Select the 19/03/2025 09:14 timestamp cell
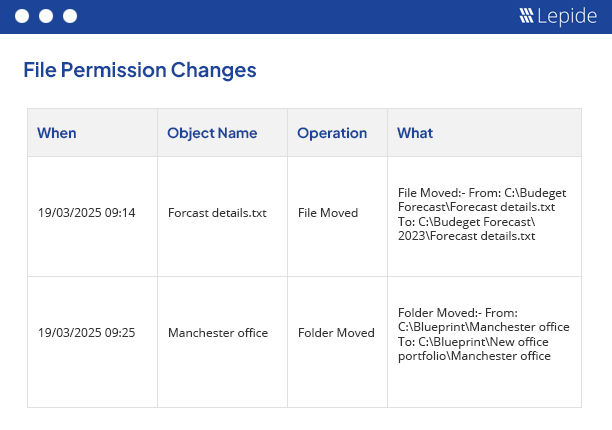Viewport: 612px width, 430px height. point(87,213)
